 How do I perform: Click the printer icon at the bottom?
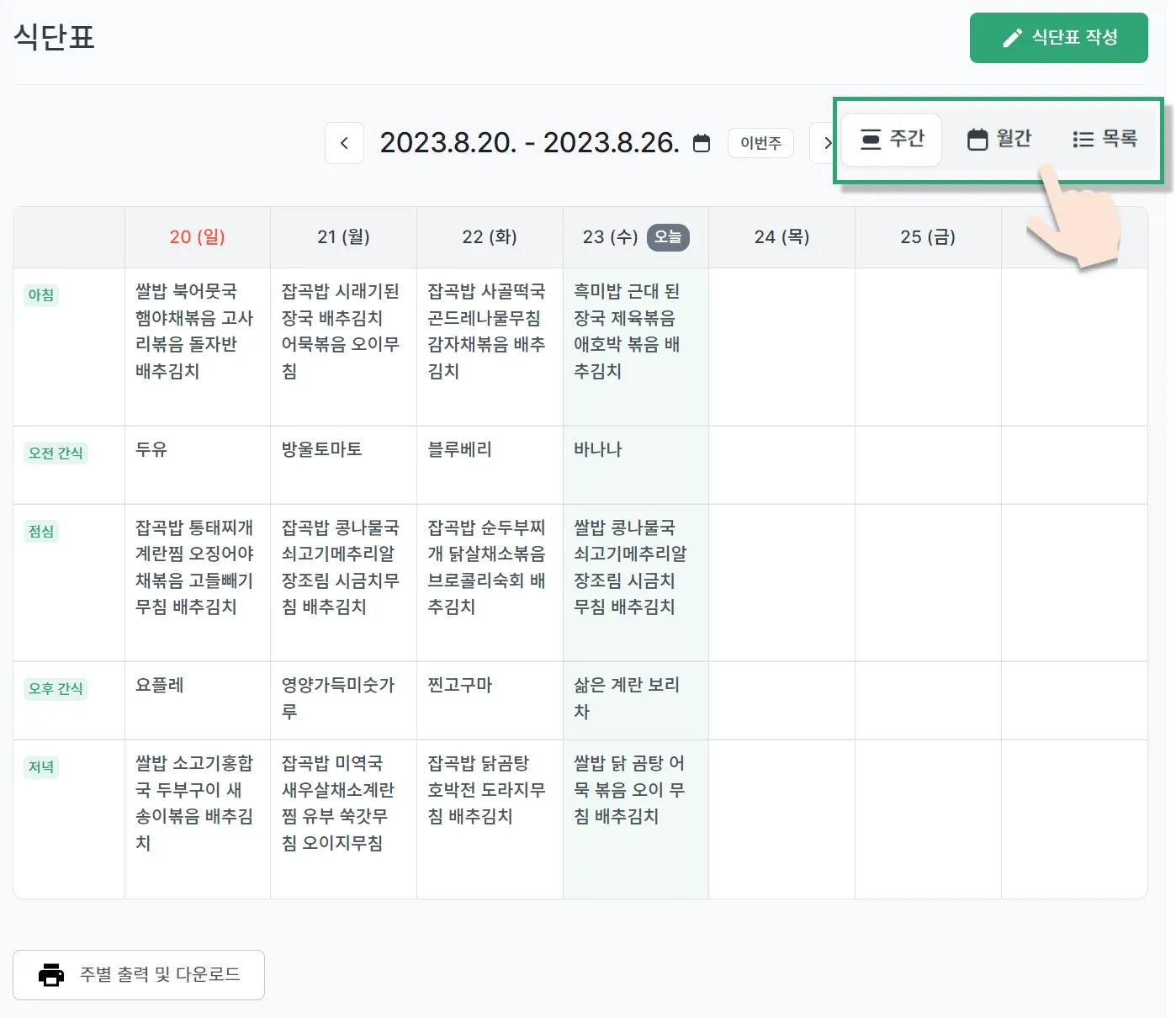51,974
